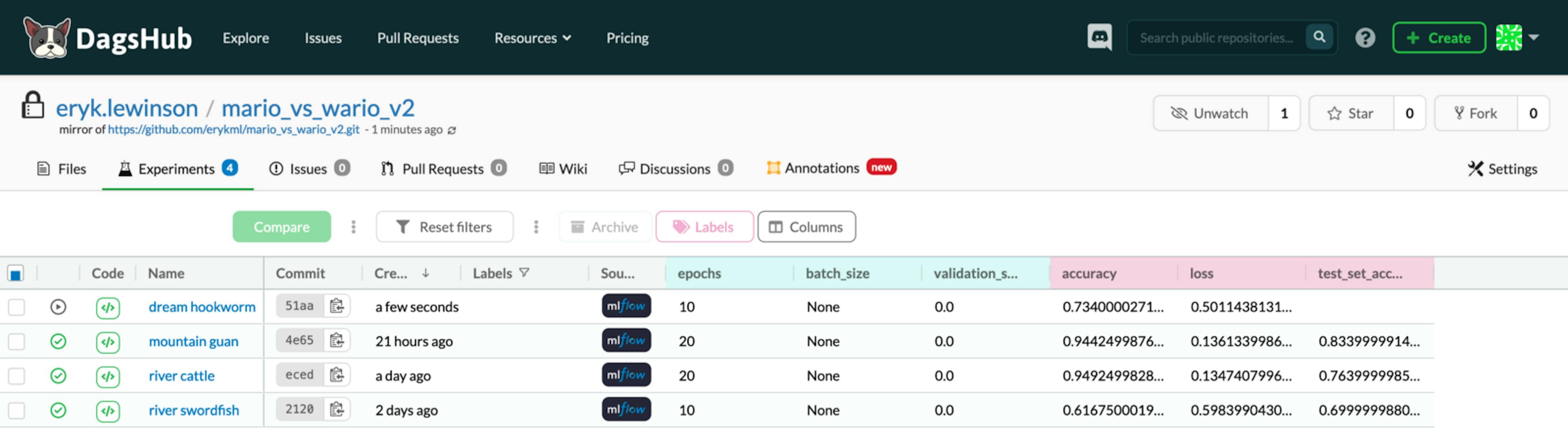Click running status icon of dream hookworm
Image resolution: width=1568 pixels, height=444 pixels.
pos(58,306)
